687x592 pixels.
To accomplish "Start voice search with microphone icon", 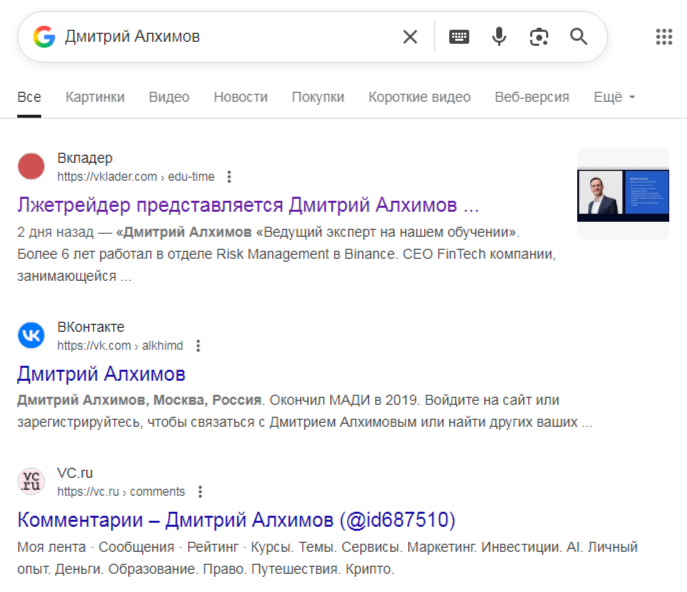I will click(x=499, y=37).
